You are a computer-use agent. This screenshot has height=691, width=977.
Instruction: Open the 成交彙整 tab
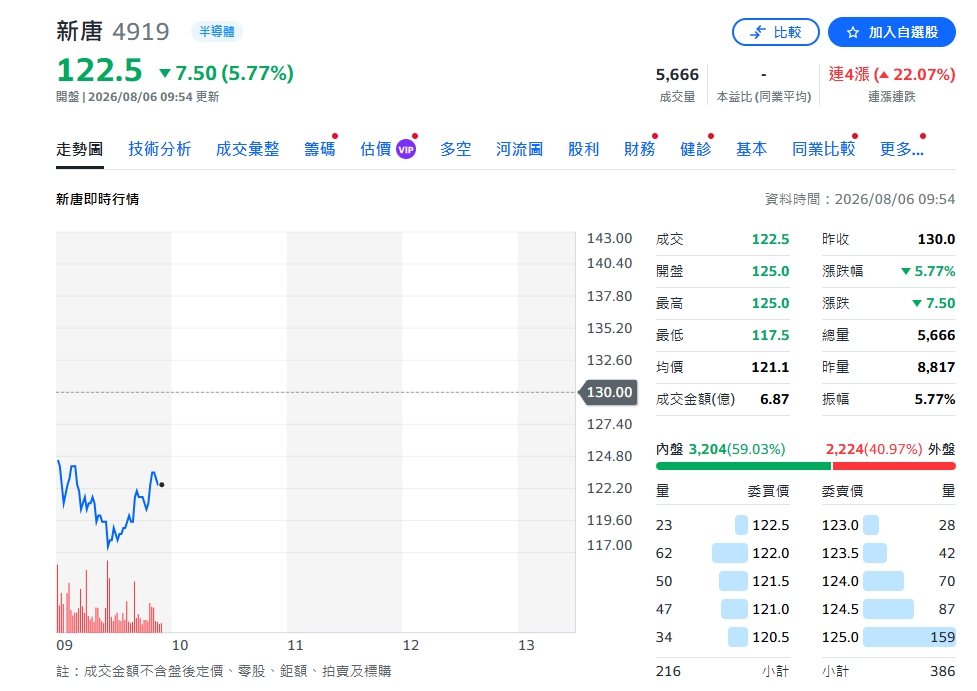coord(247,150)
